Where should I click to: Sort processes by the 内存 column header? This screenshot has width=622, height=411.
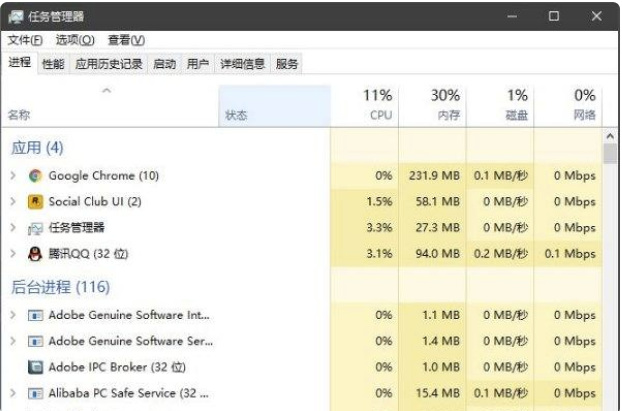445,105
